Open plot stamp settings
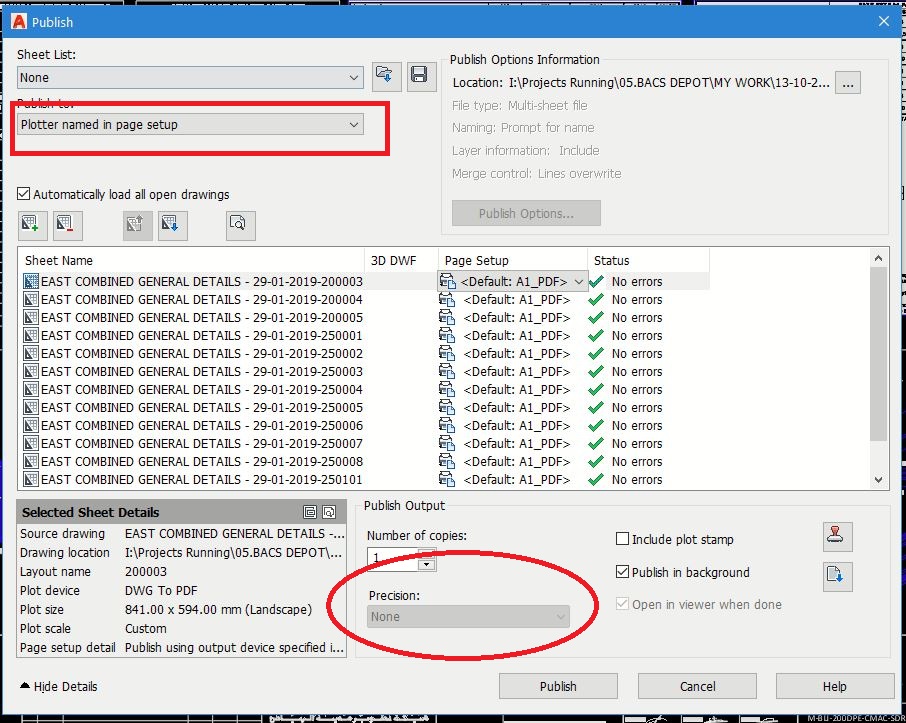This screenshot has width=906, height=723. (837, 537)
